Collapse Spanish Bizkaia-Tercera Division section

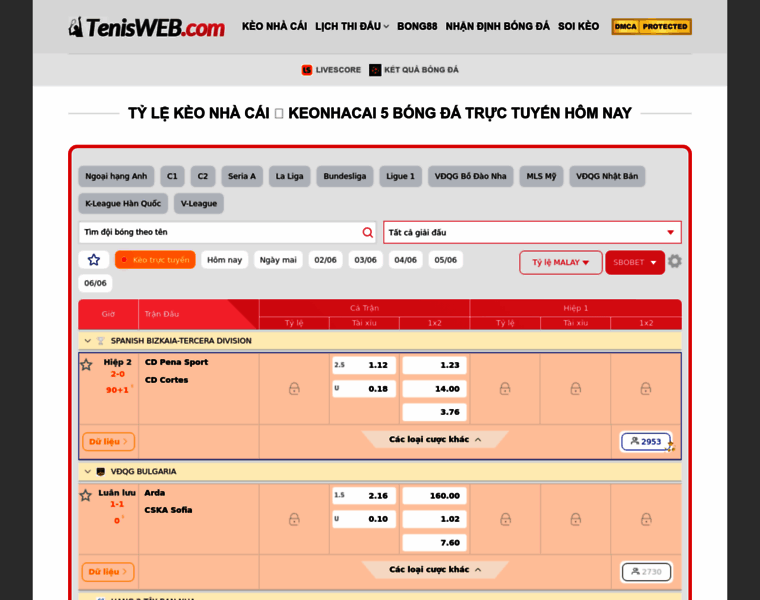tap(88, 341)
